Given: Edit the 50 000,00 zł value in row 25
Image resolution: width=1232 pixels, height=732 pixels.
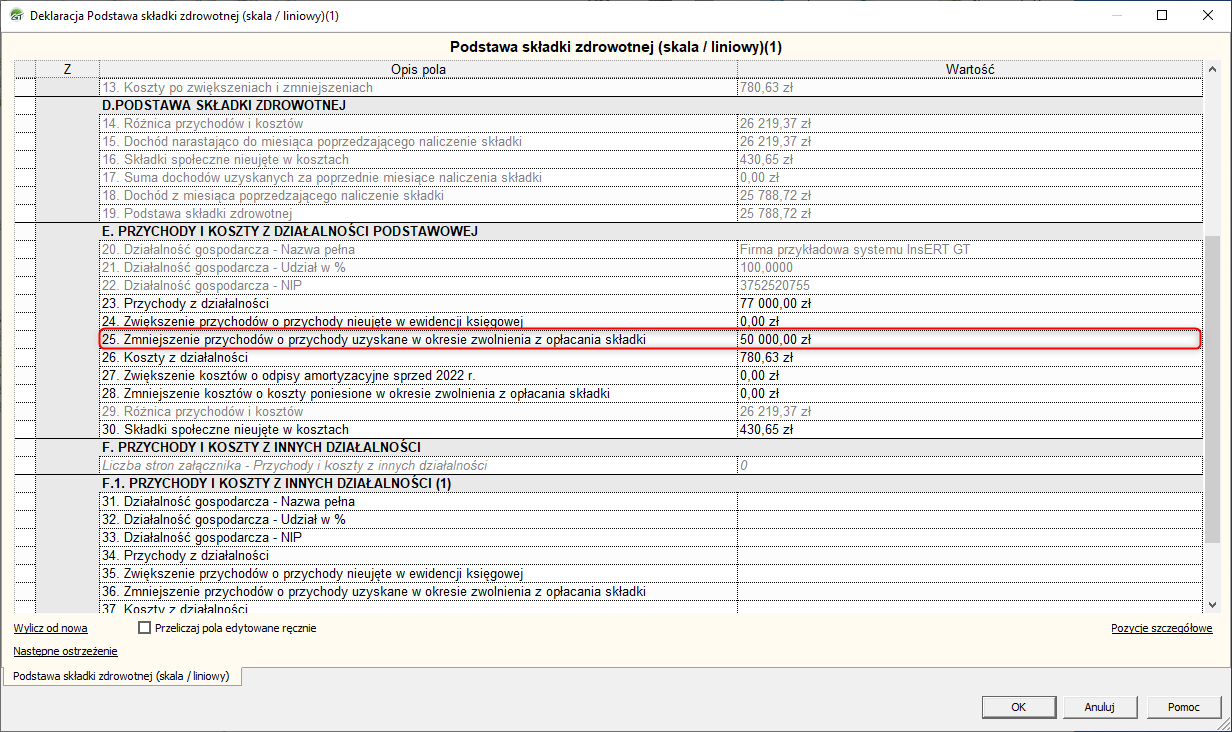Looking at the screenshot, I should pos(969,339).
